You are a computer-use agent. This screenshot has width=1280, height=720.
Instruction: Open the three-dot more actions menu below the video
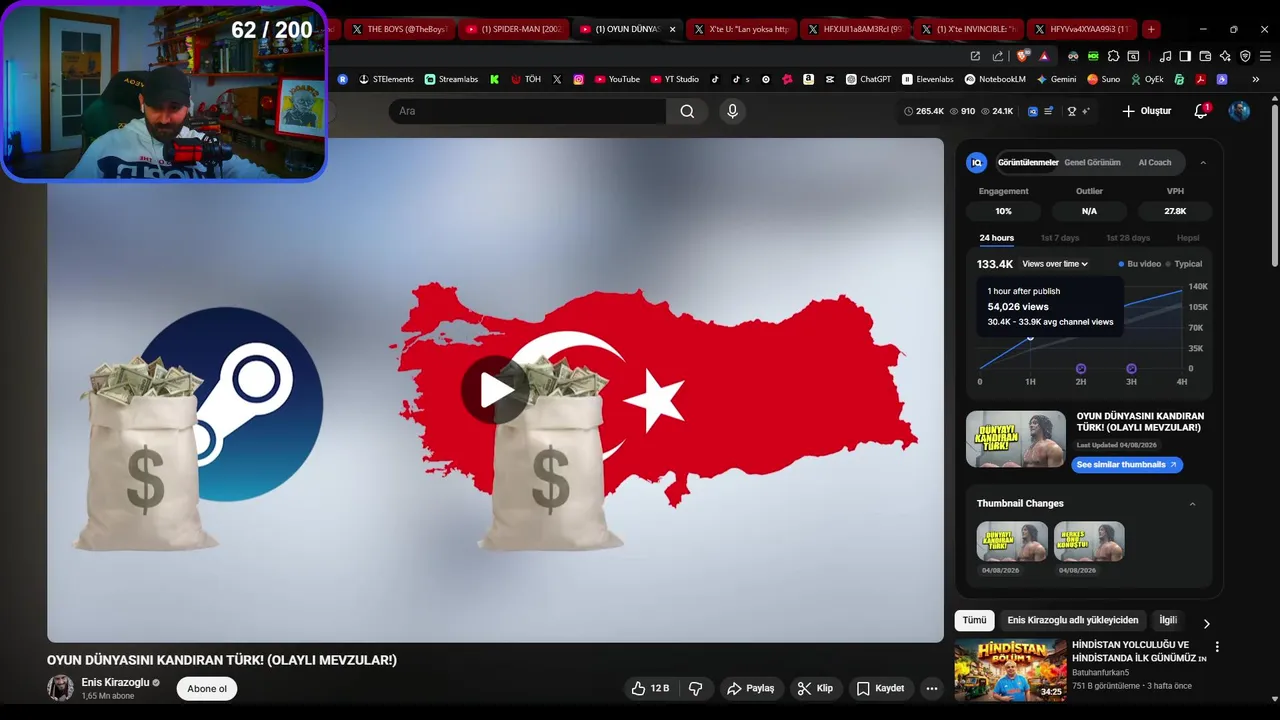tap(932, 688)
